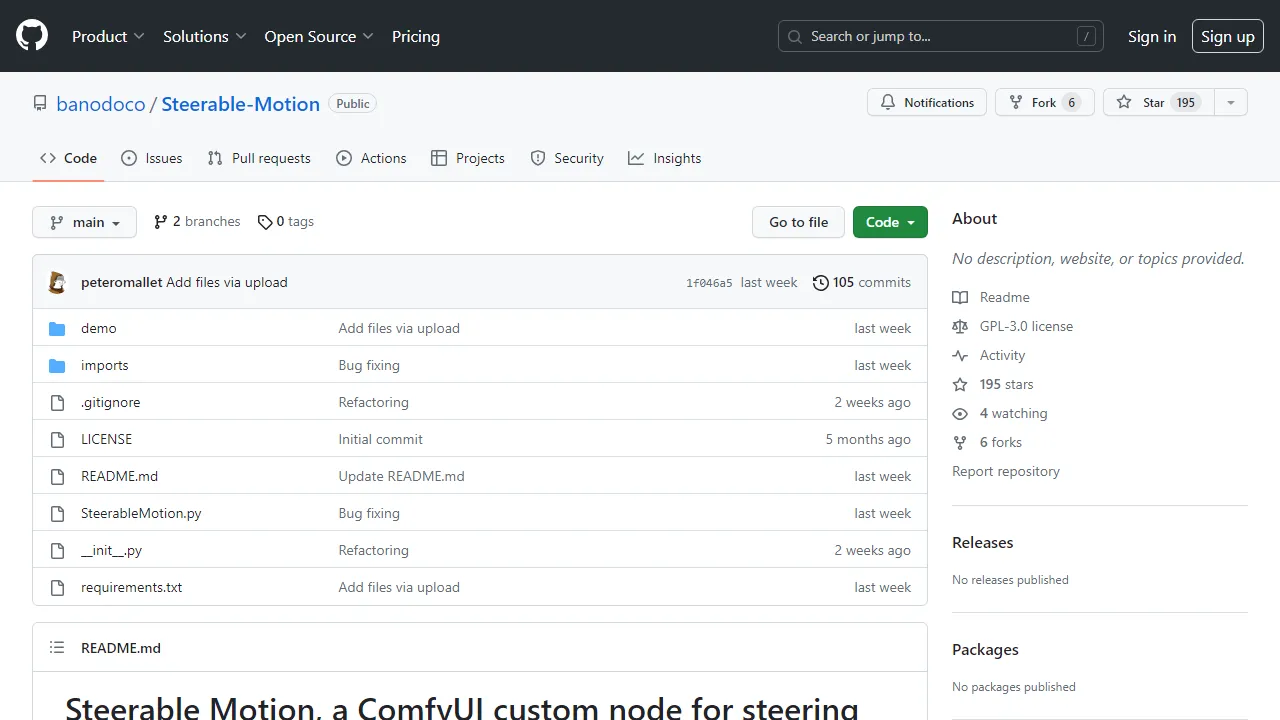
Task: Click the Go to file button
Action: tap(798, 222)
